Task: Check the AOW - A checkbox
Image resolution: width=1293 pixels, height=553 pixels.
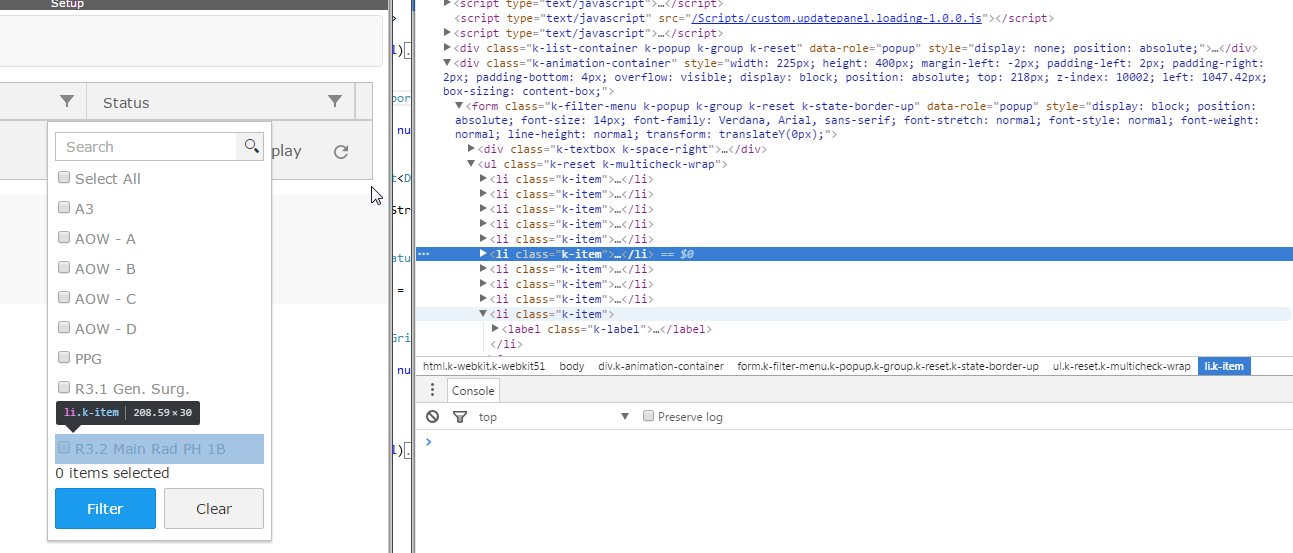Action: coord(64,238)
